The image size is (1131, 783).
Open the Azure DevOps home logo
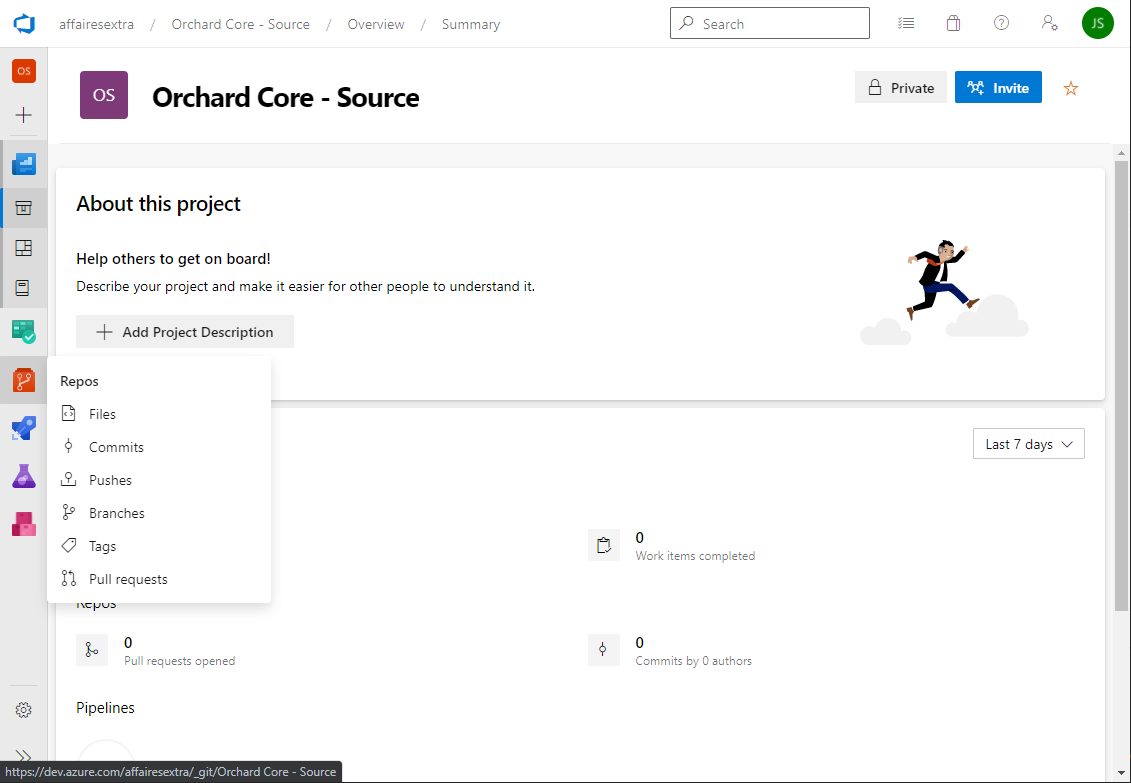24,24
